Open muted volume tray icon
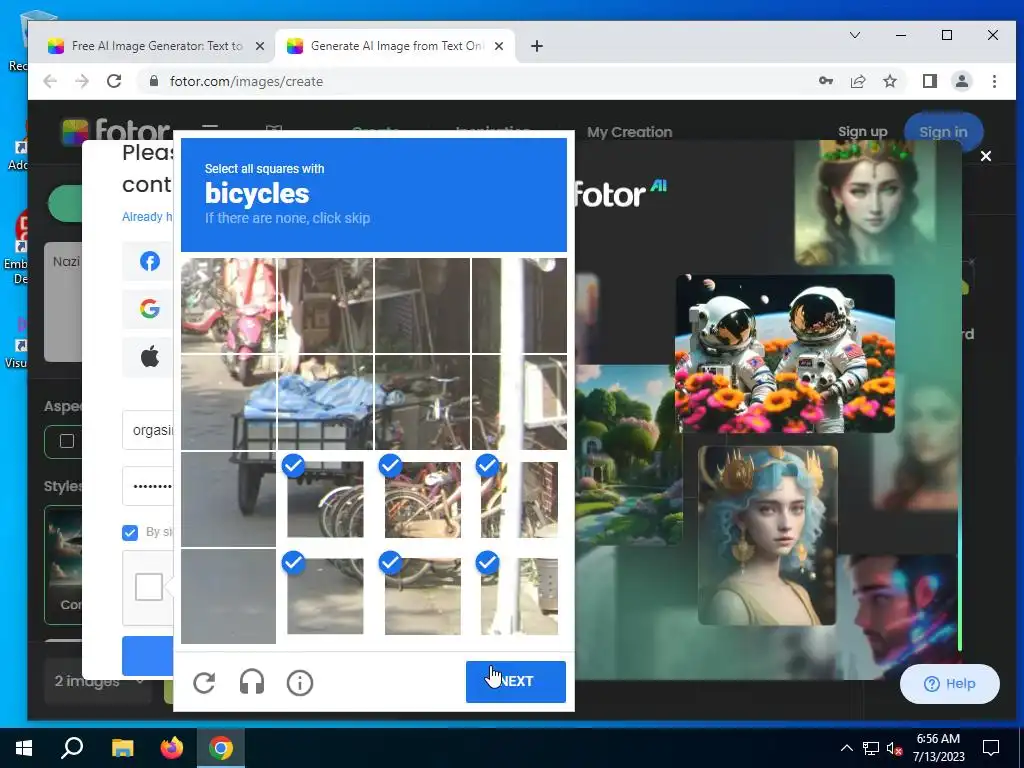The height and width of the screenshot is (768, 1024). pos(895,748)
